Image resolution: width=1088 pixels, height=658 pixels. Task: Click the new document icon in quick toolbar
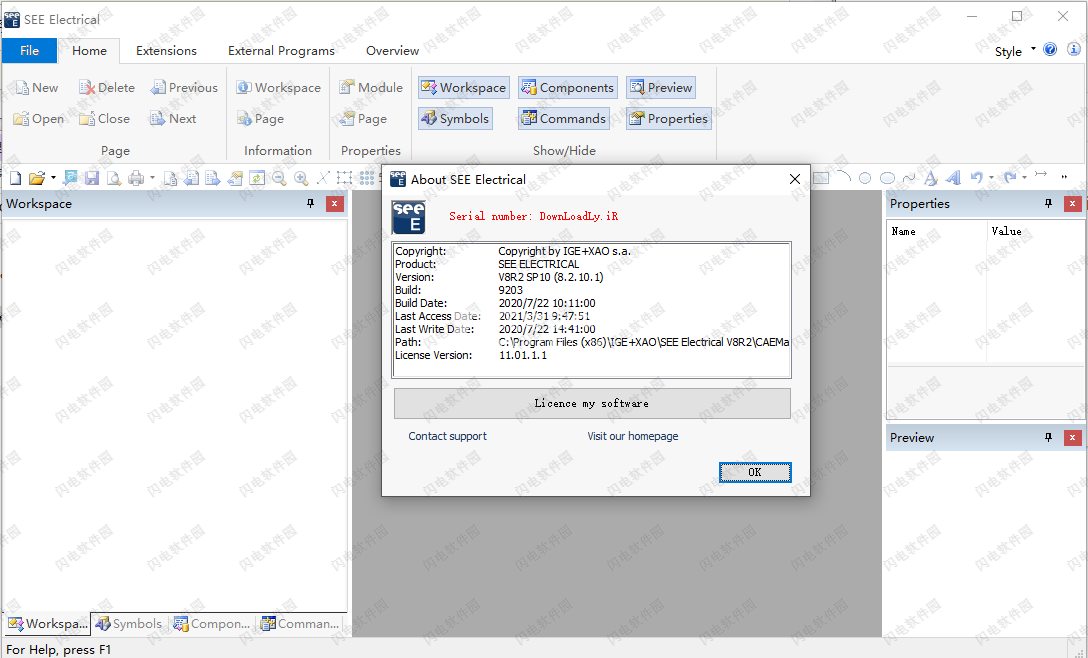[x=15, y=178]
